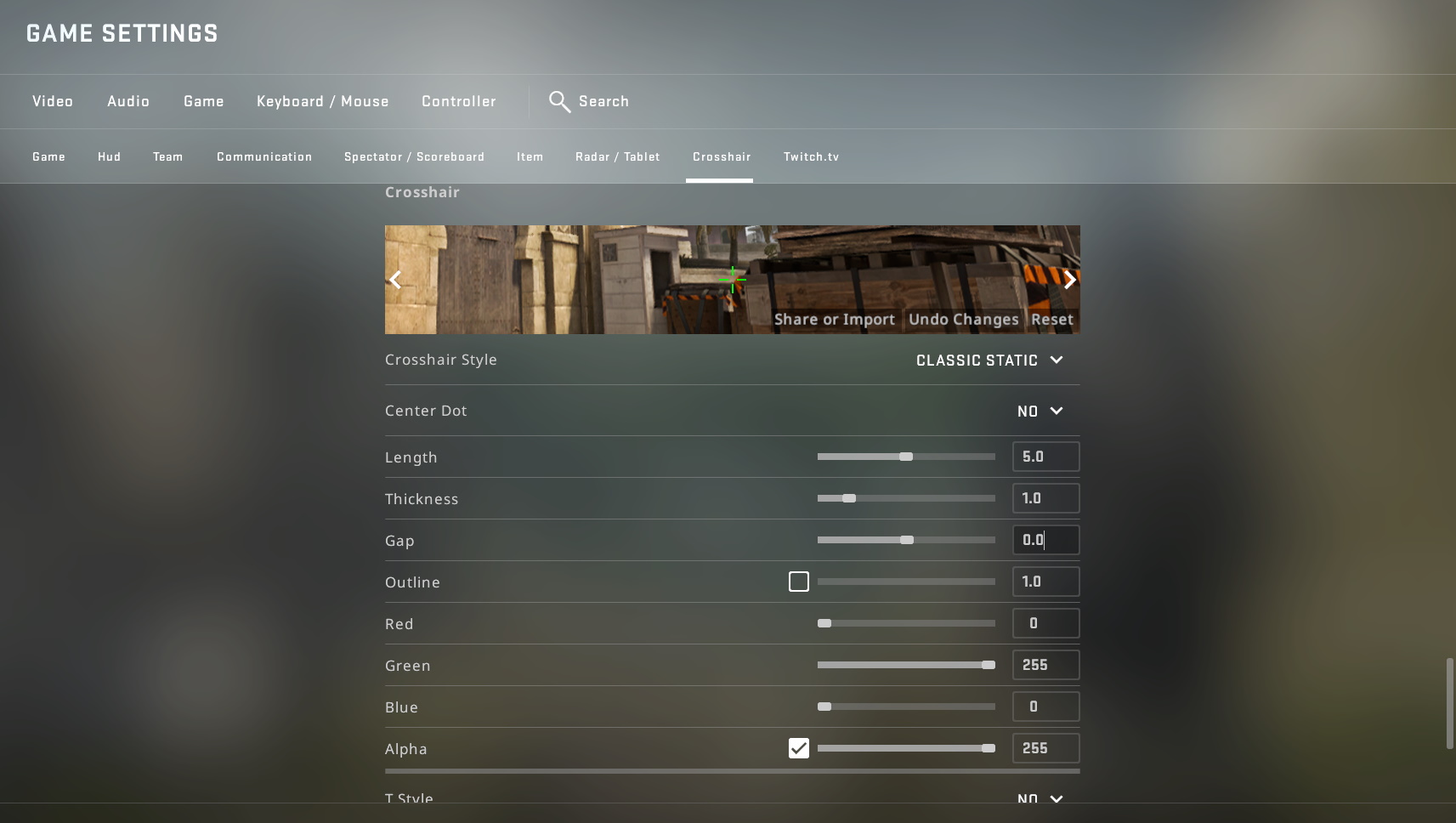Focus the Red value field
1456x823 pixels.
point(1046,623)
